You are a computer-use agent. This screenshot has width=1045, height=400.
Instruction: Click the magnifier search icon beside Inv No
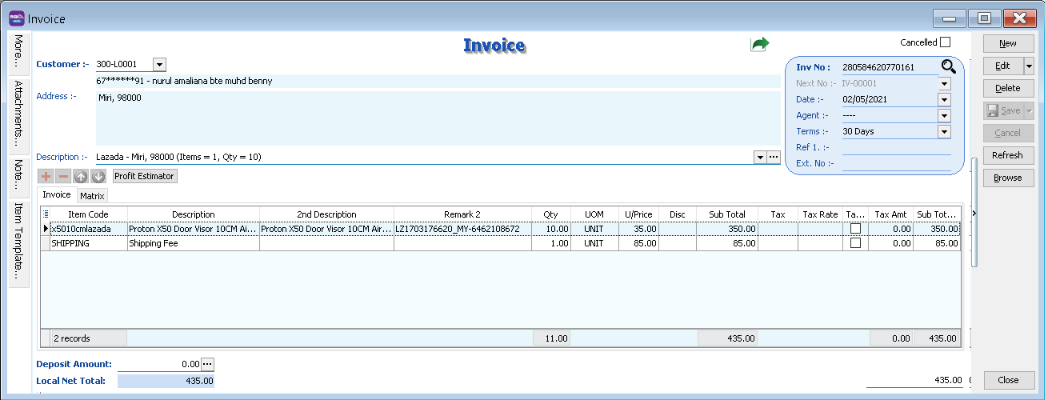pyautogui.click(x=948, y=67)
